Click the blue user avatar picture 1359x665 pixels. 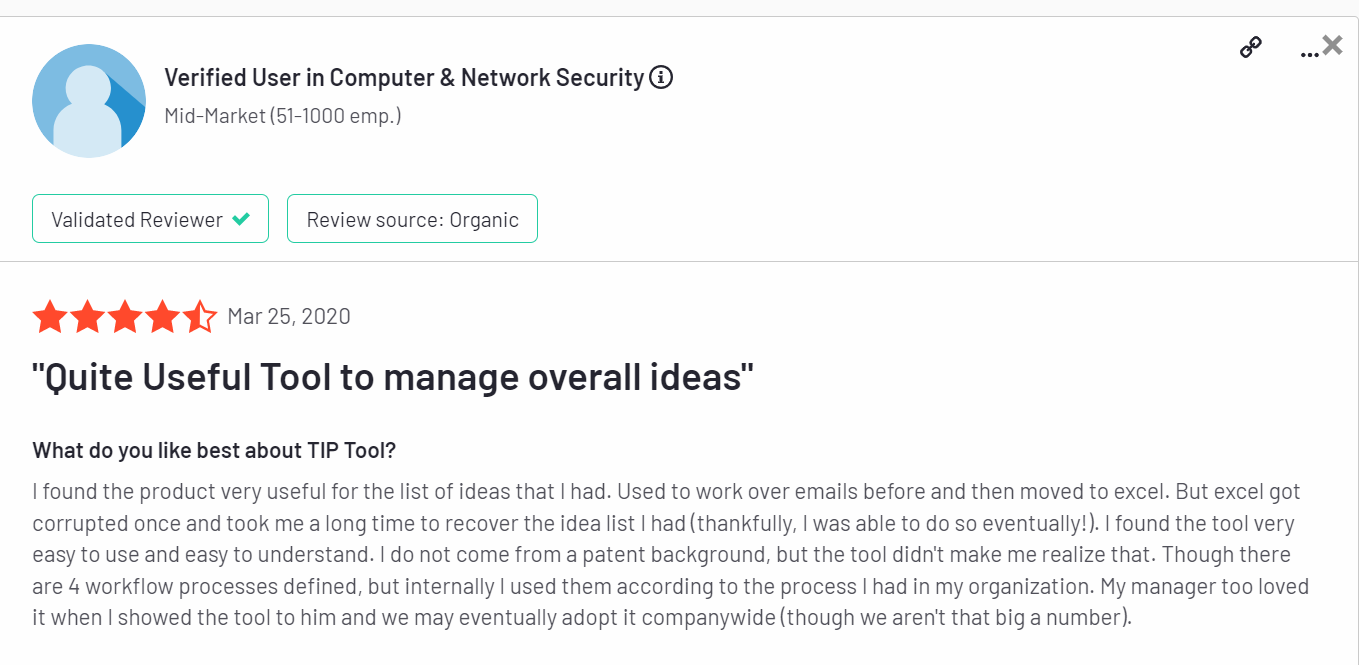pyautogui.click(x=89, y=100)
